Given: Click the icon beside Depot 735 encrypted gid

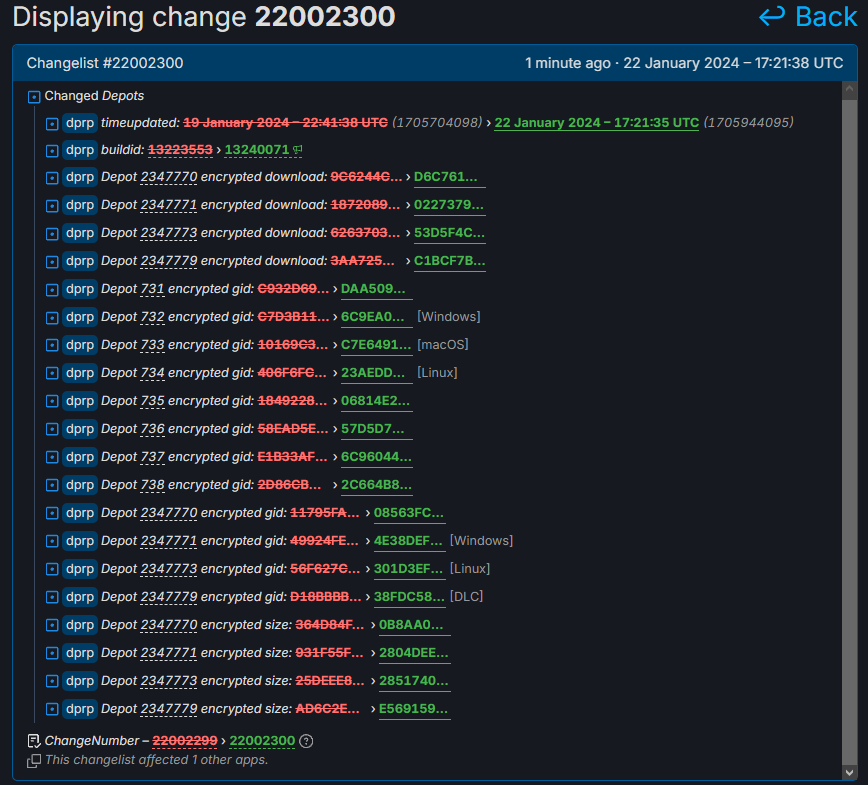Looking at the screenshot, I should pyautogui.click(x=52, y=401).
